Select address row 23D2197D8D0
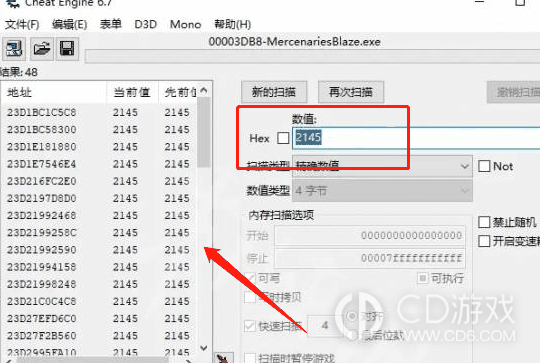 [x=99, y=198]
